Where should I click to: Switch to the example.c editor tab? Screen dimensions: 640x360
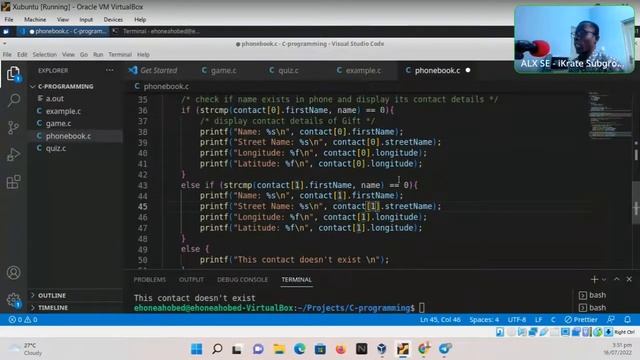tap(359, 70)
